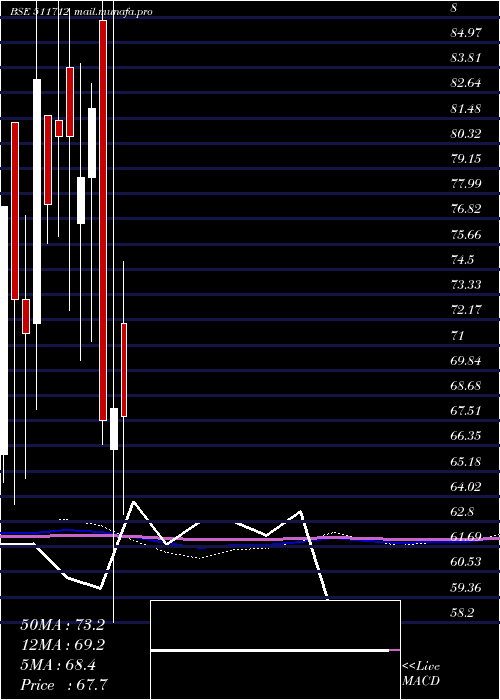Screen dimensions: 500x700
Task: Click the 65.18 price axis label
Action: pyautogui.click(x=466, y=461)
